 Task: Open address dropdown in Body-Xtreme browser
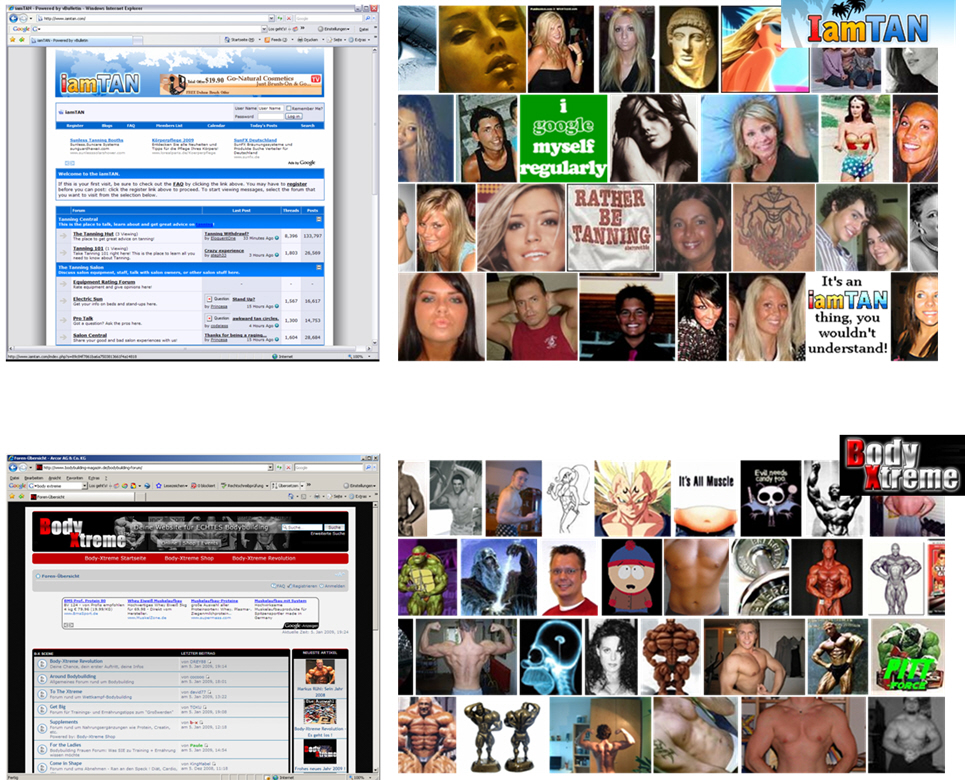270,467
